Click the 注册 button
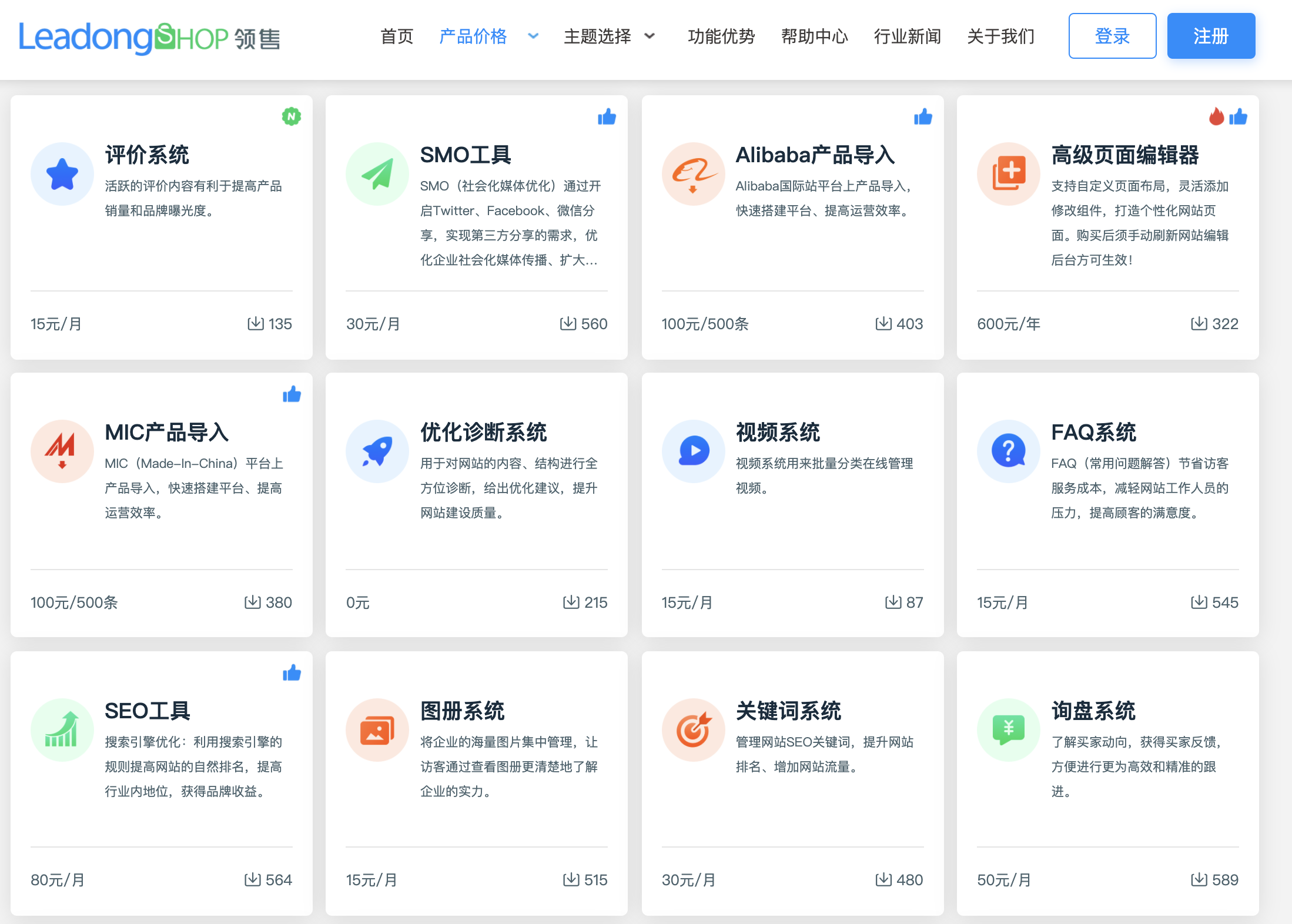The image size is (1292, 924). pyautogui.click(x=1211, y=36)
